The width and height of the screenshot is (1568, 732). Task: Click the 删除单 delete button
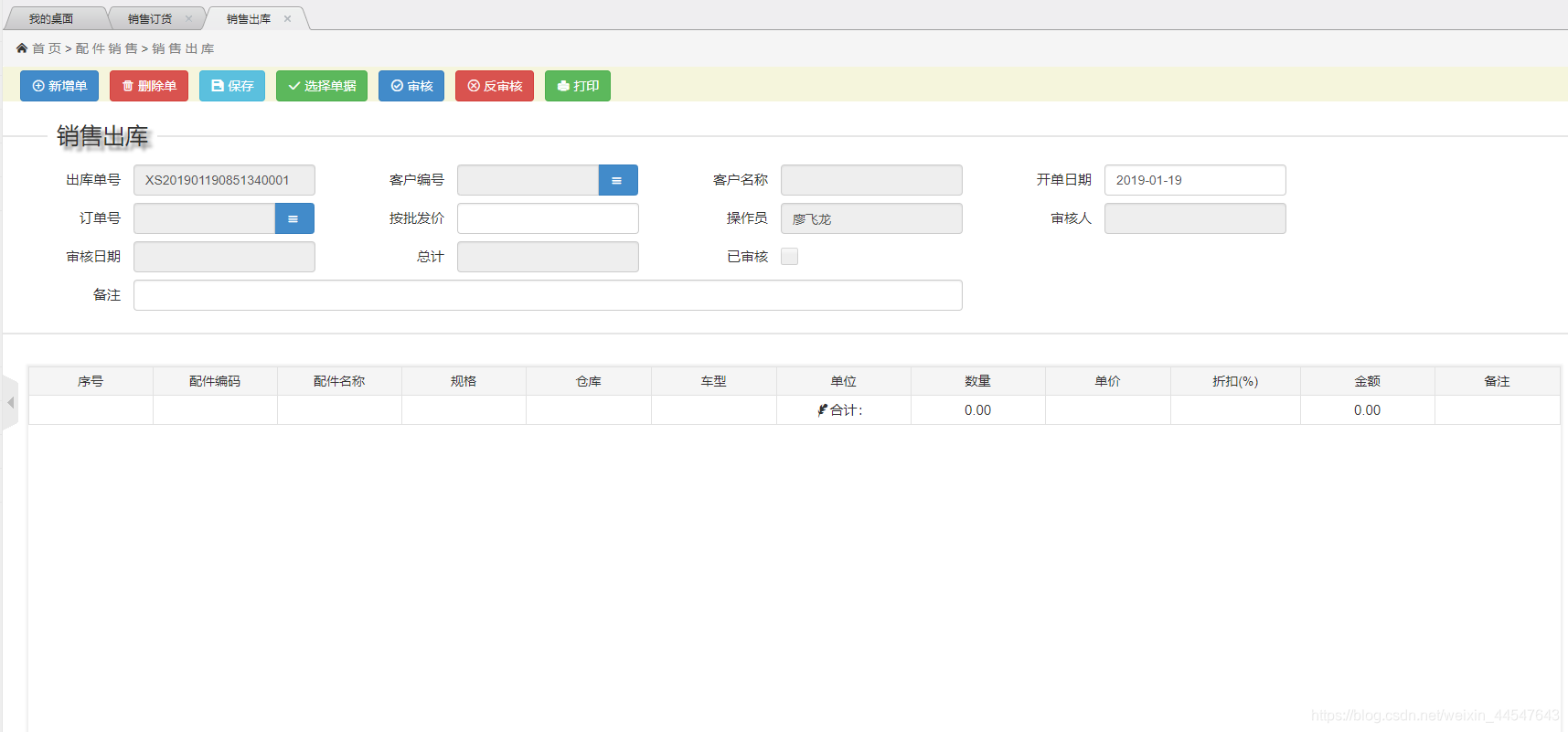click(149, 86)
